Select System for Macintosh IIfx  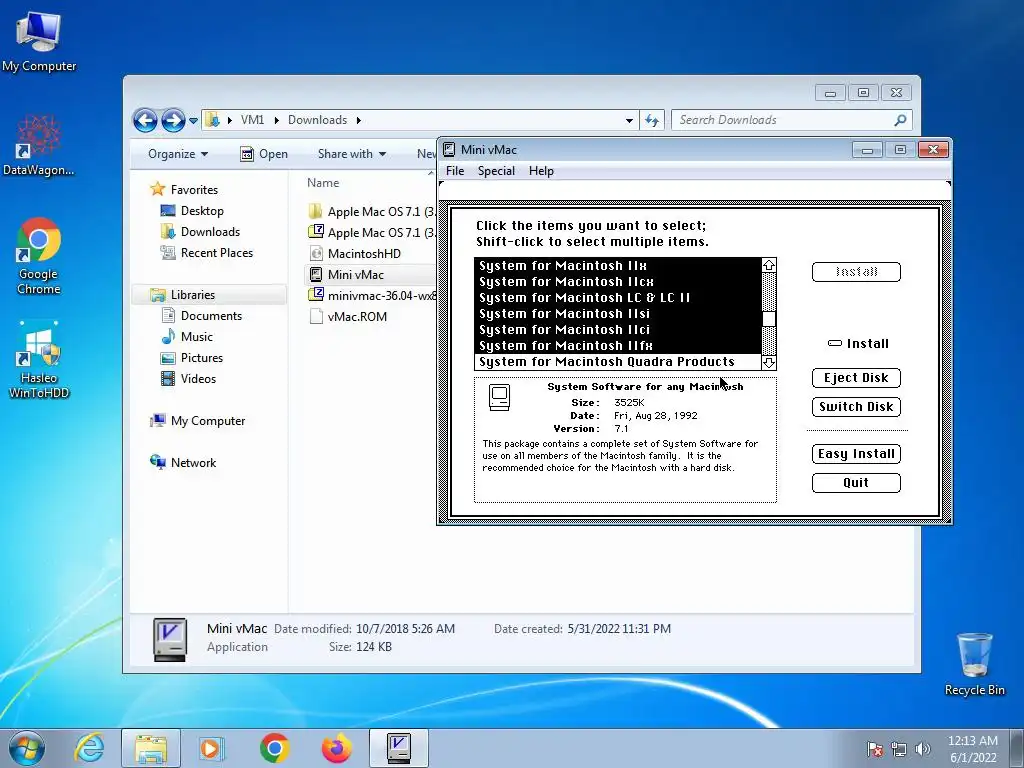(618, 345)
